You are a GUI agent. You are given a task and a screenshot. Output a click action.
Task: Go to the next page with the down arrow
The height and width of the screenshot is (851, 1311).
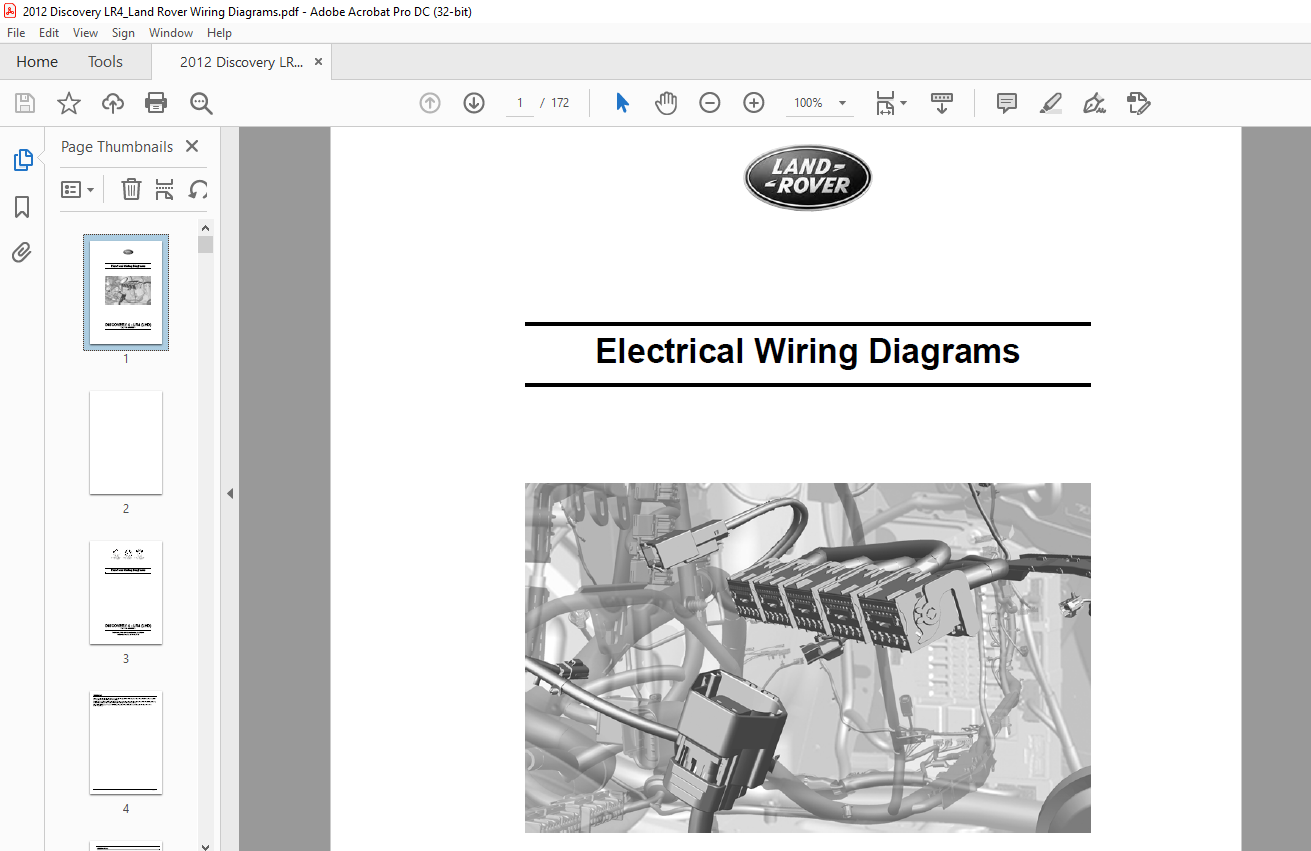474,103
